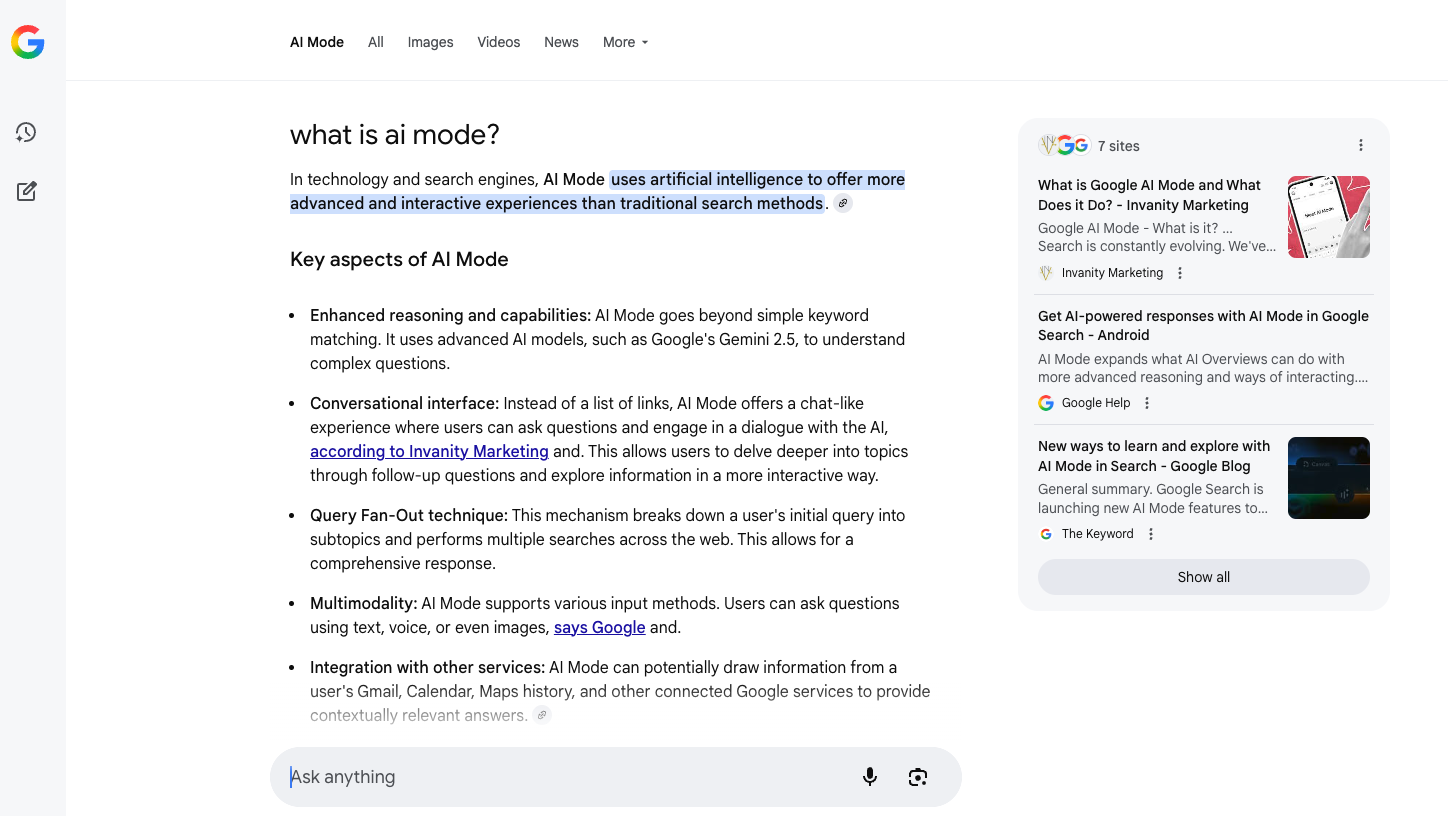Open 'New ways to learn and explore with AI Mode' result
This screenshot has width=1448, height=816.
point(1154,456)
